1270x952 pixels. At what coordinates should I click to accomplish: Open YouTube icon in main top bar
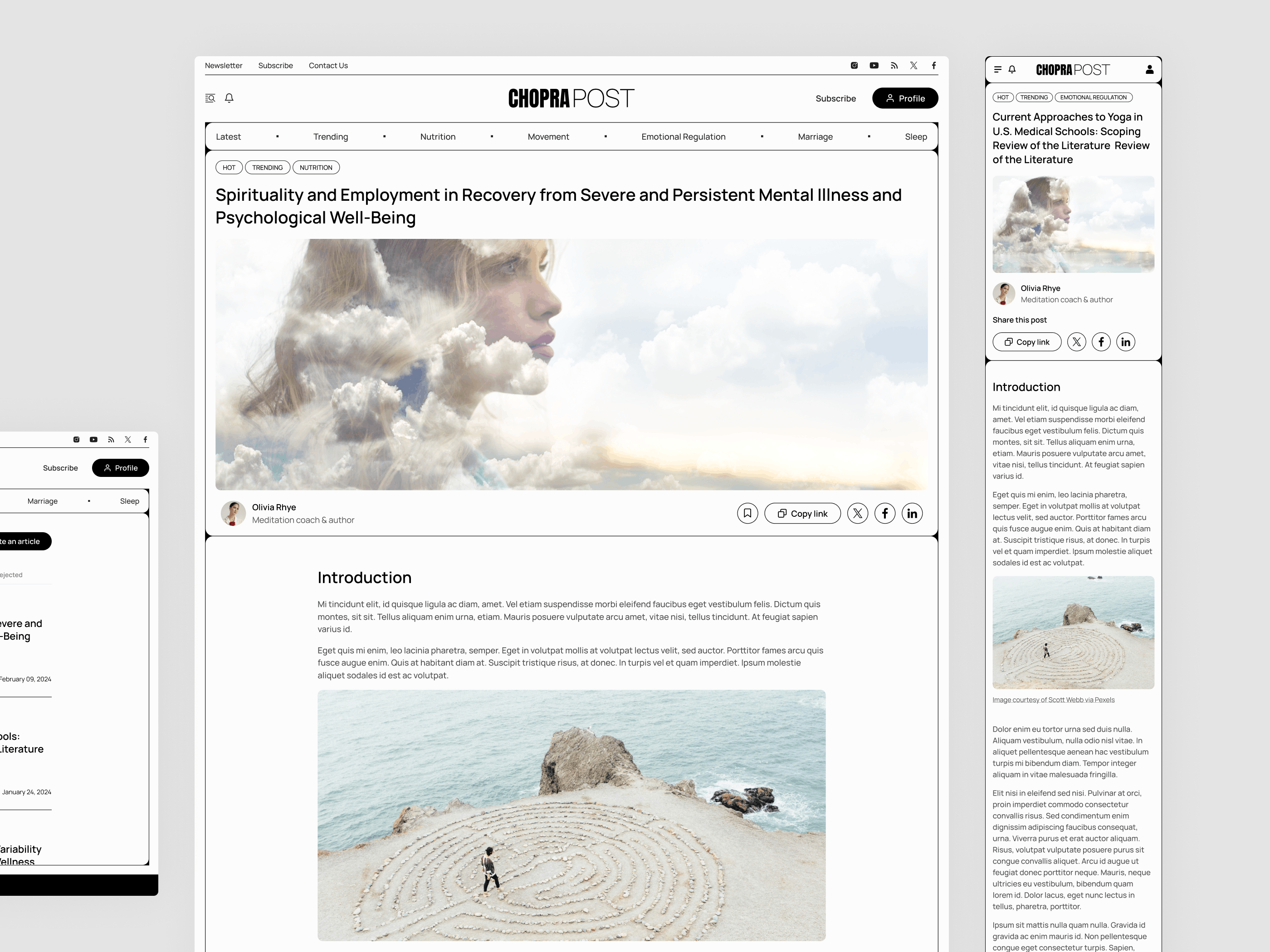point(874,65)
